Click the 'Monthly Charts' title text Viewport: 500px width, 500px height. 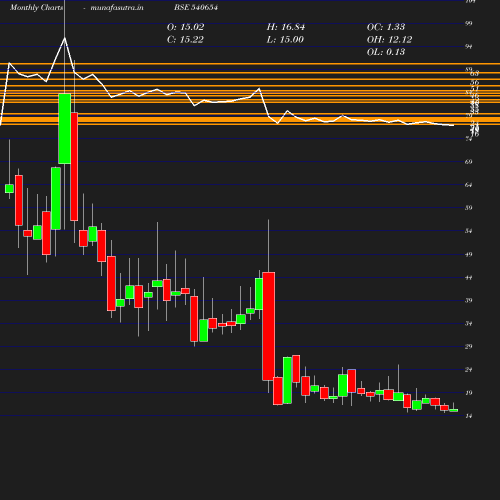point(36,7)
